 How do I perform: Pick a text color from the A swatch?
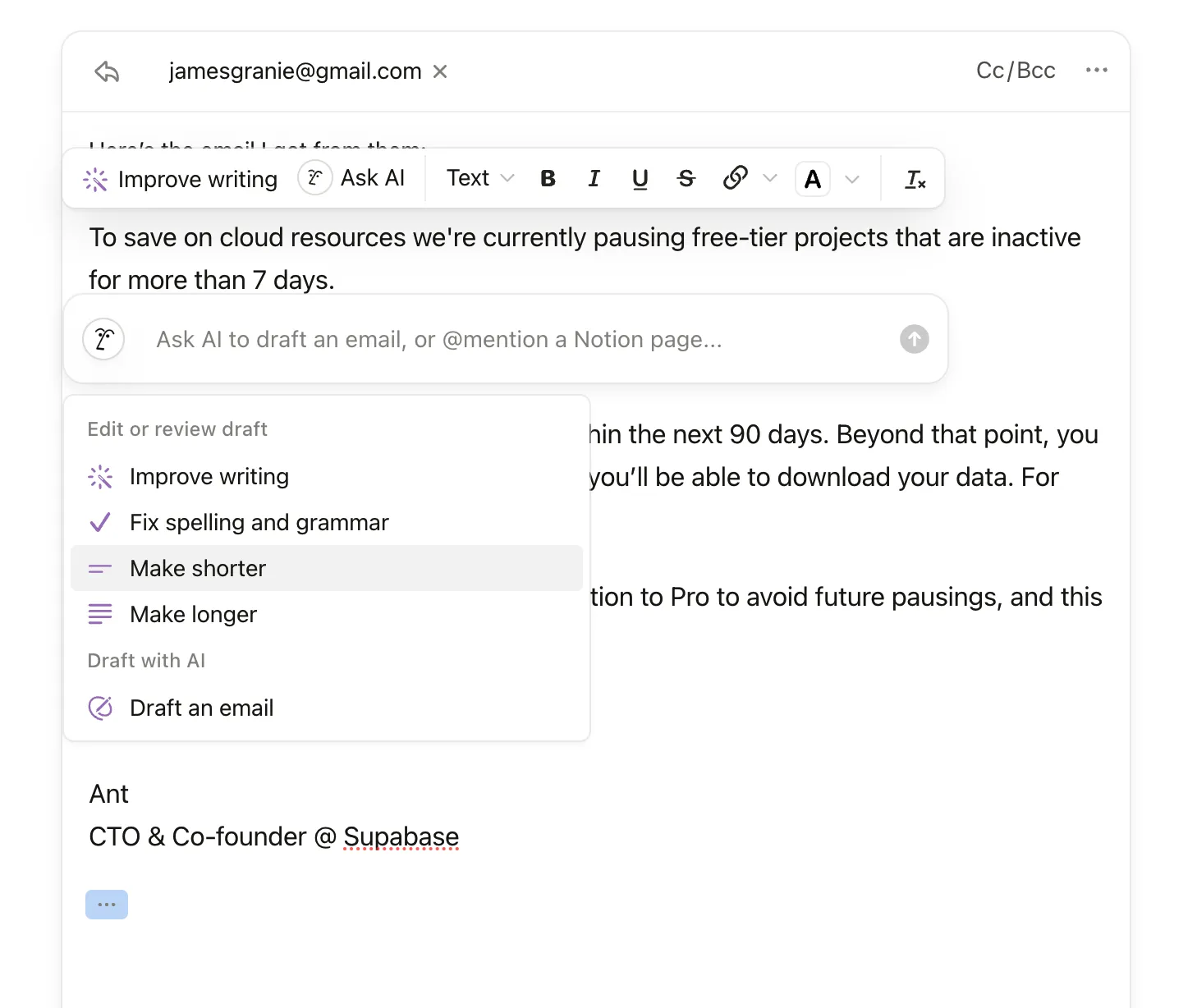812,178
